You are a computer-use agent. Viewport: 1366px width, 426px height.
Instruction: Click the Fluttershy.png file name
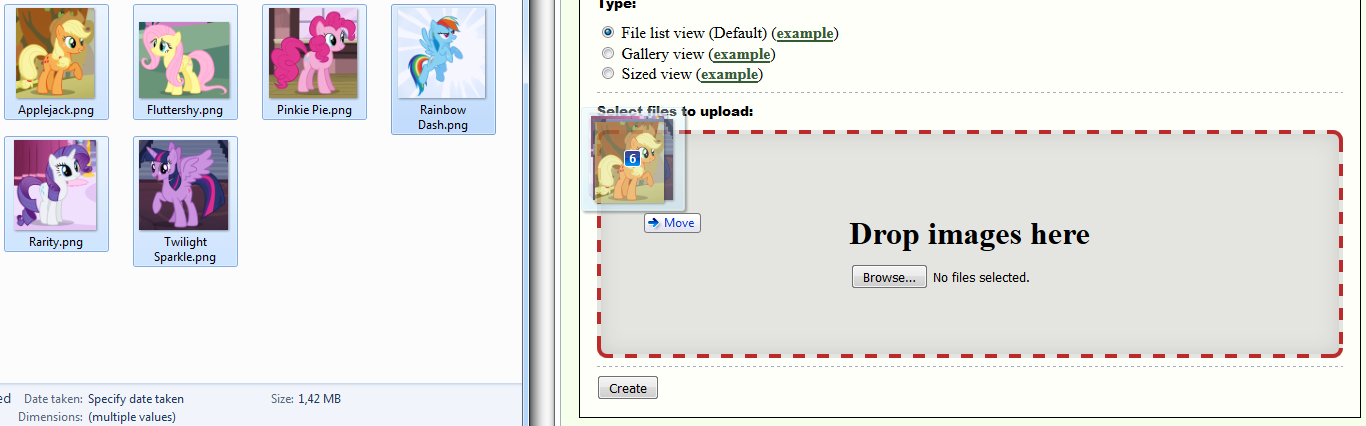pos(185,110)
